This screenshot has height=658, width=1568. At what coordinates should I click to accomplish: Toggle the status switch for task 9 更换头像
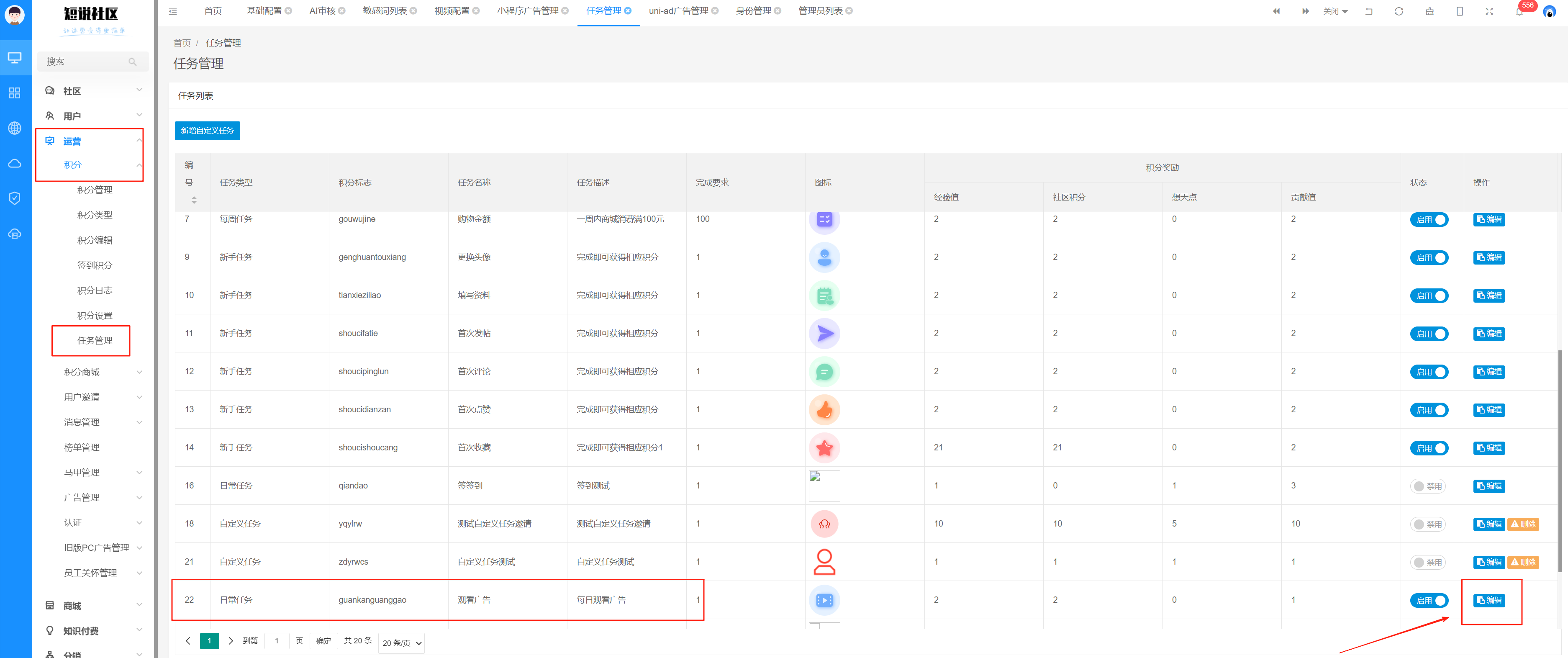1429,257
